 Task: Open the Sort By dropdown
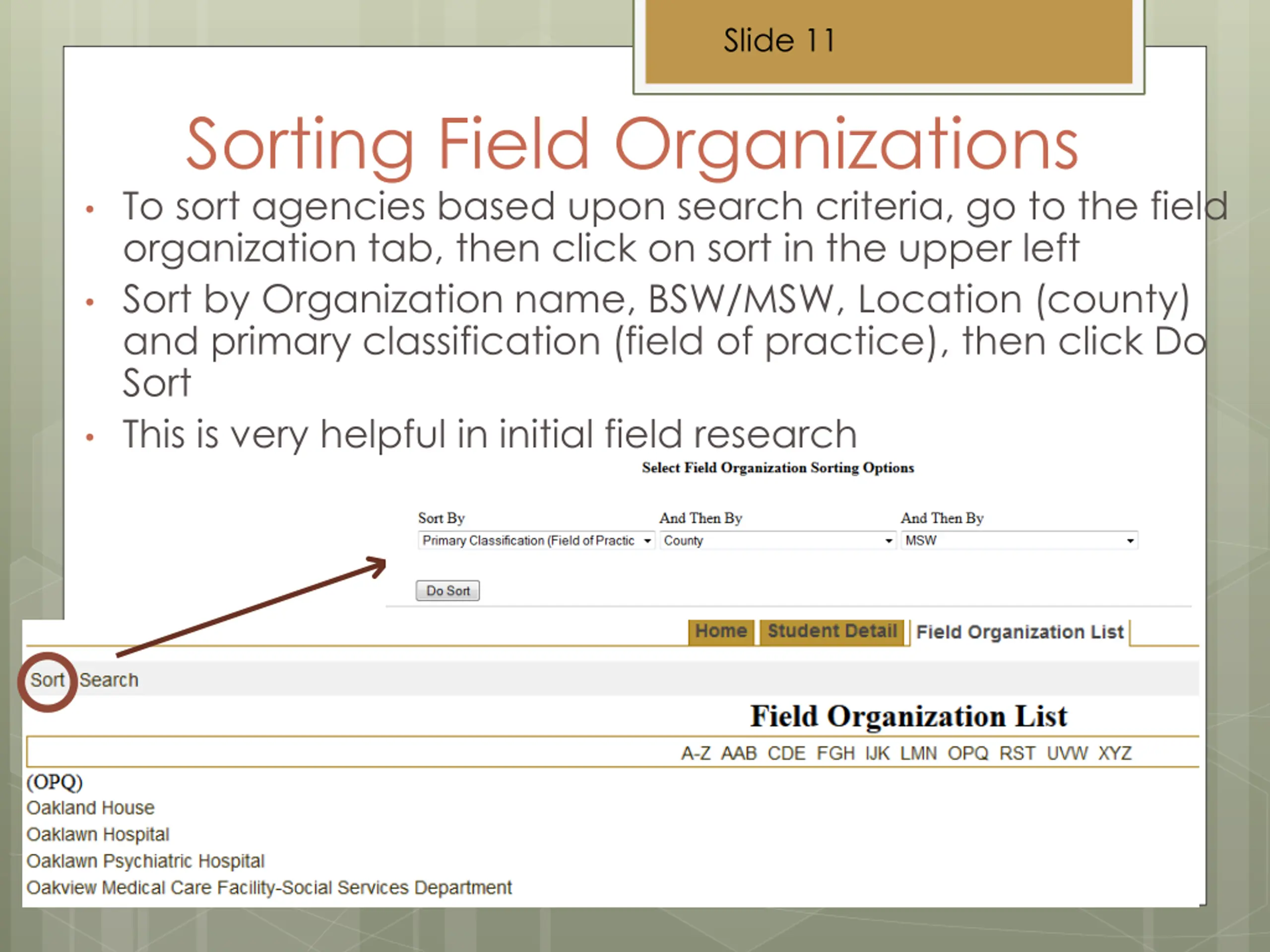click(536, 540)
